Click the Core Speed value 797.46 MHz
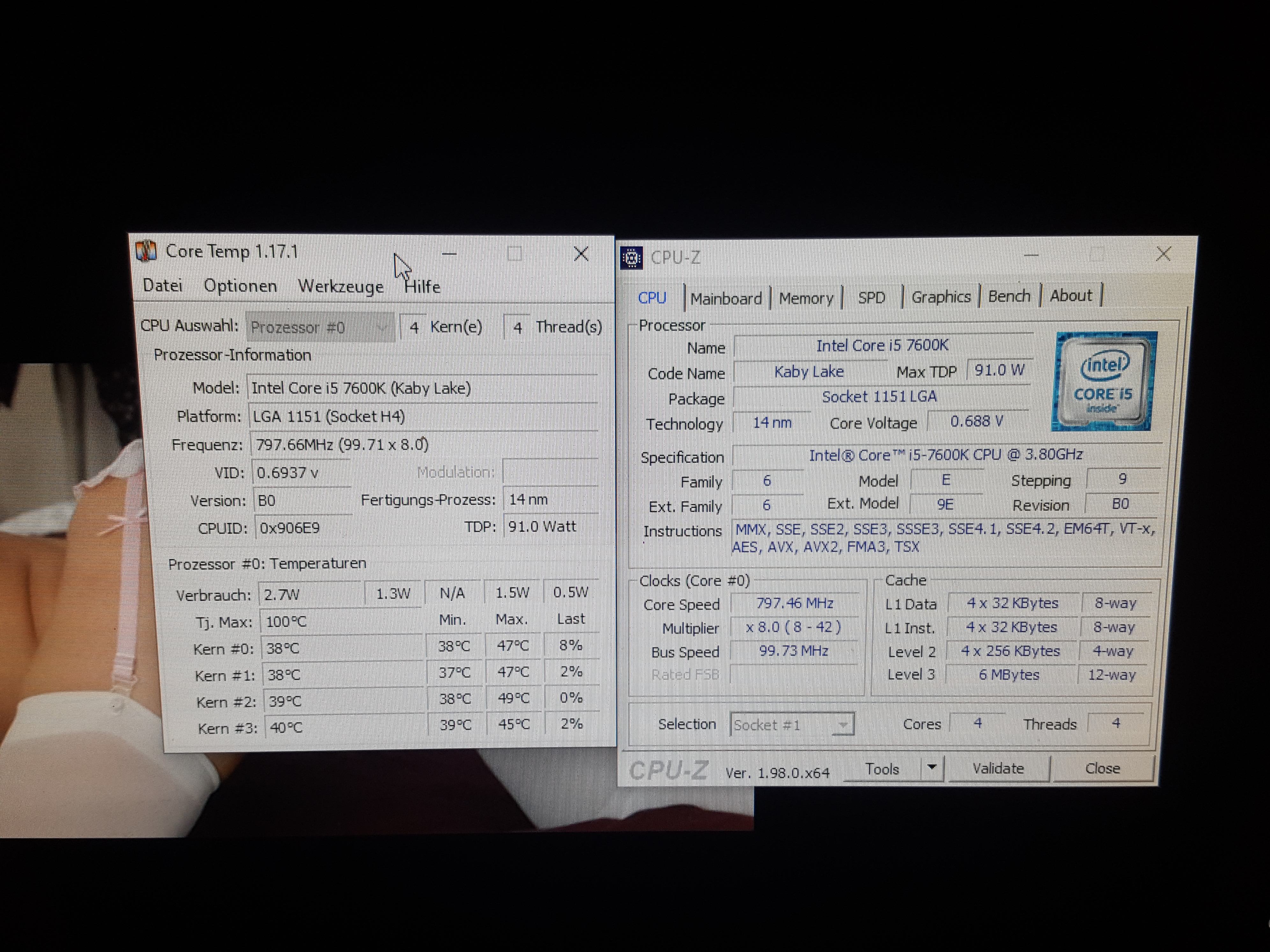This screenshot has width=1270, height=952. [x=795, y=603]
